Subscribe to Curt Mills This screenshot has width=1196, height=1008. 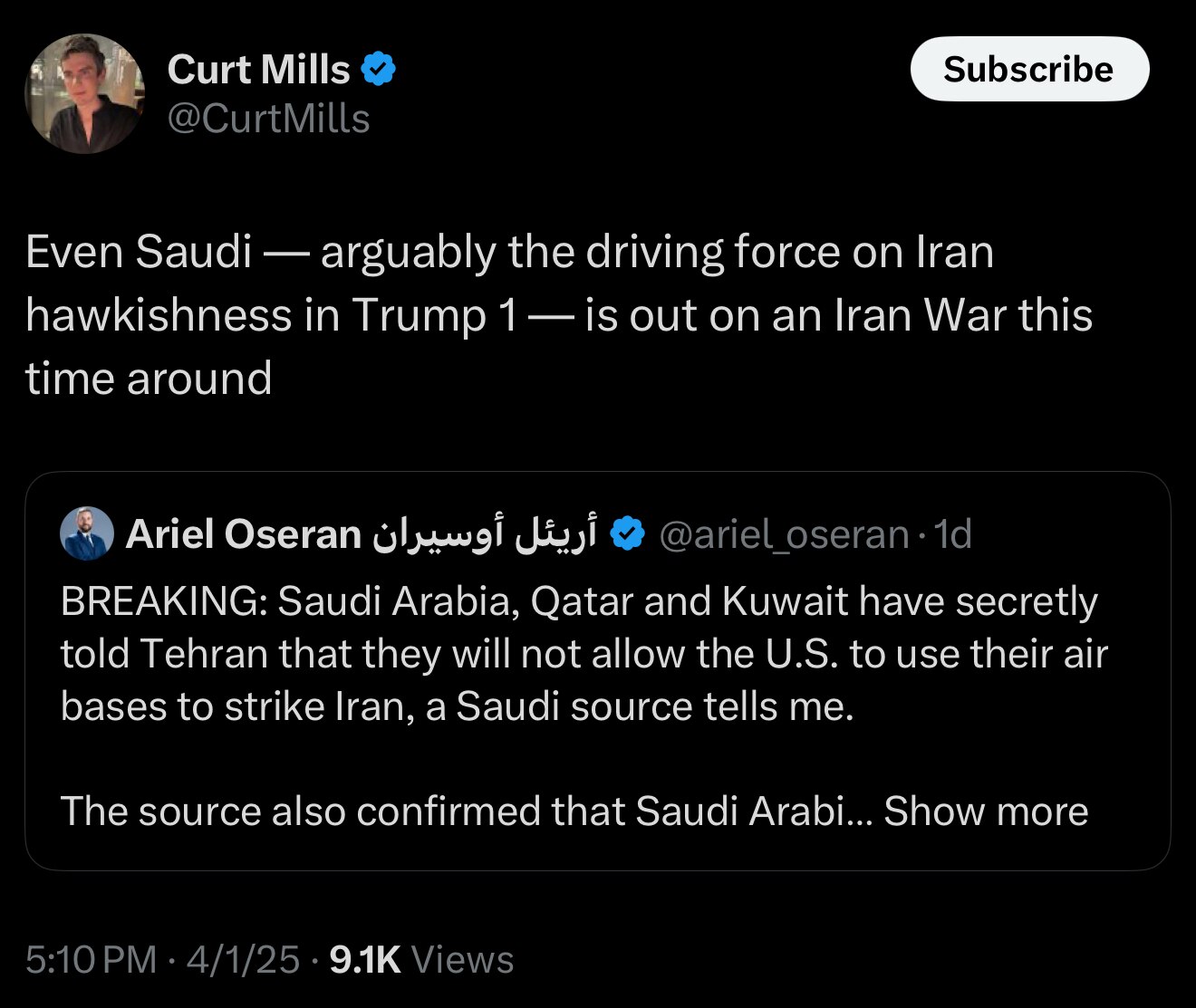coord(1029,68)
